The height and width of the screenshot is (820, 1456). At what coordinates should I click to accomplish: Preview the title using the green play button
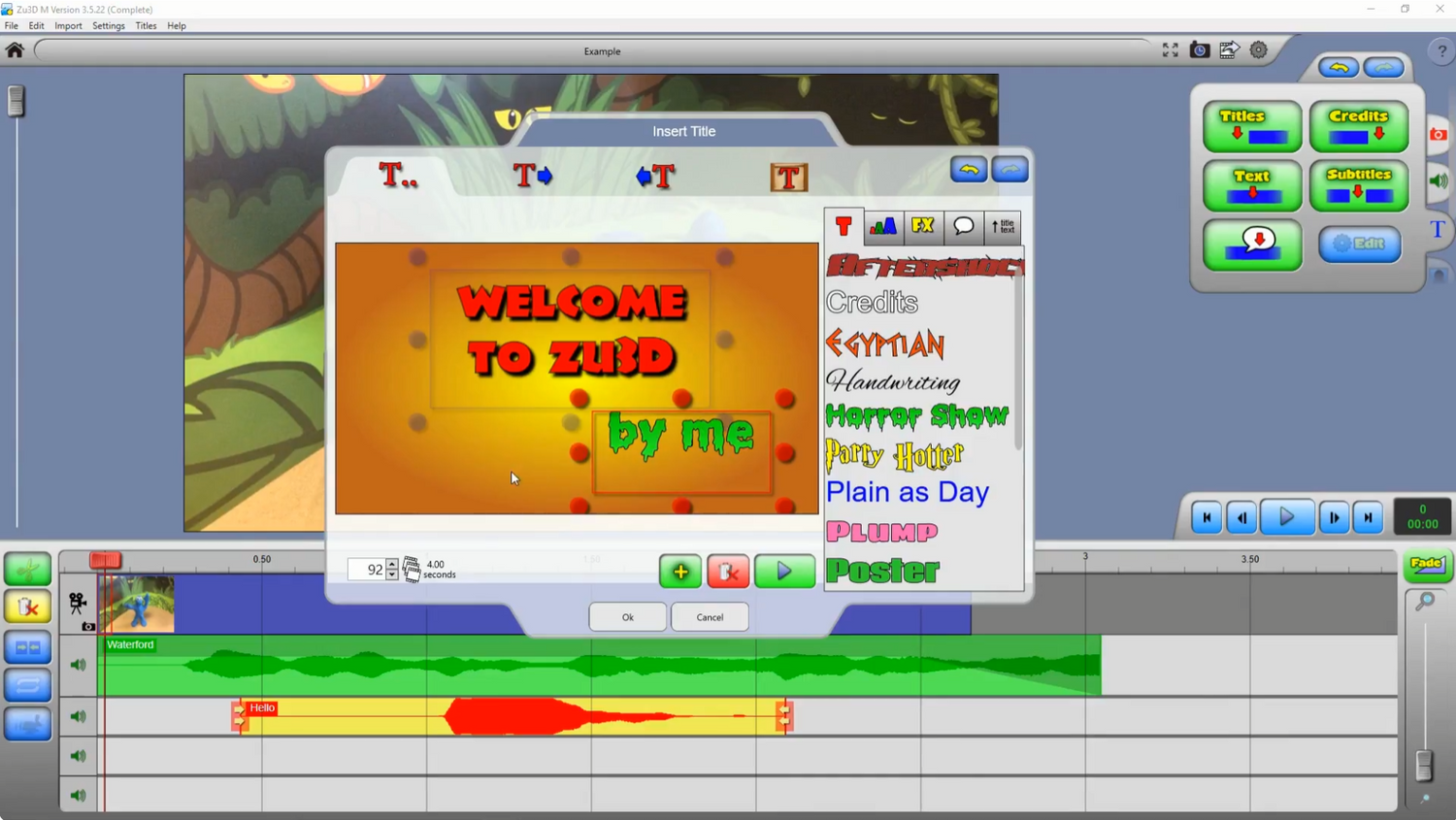(x=784, y=572)
